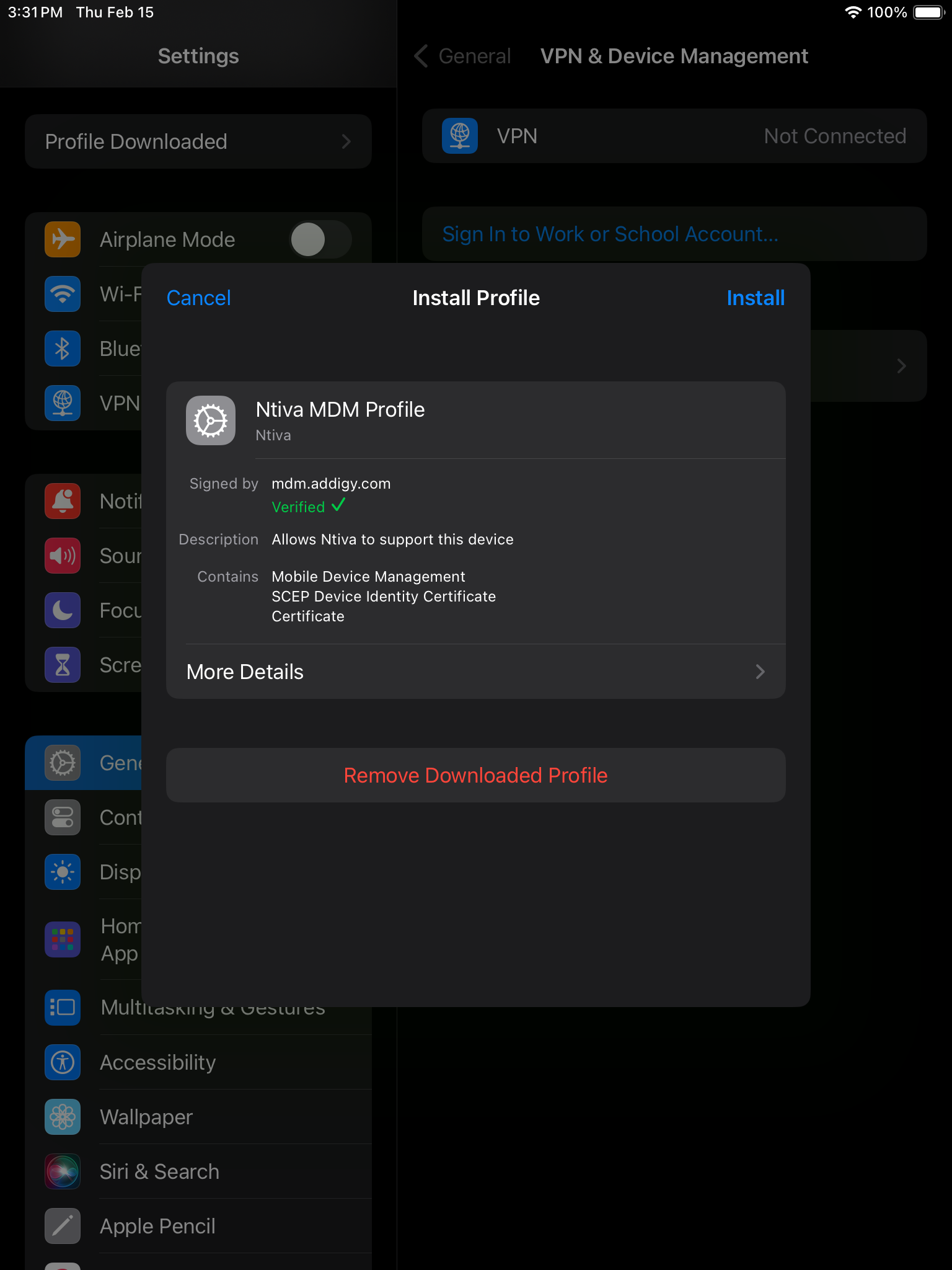Tap the date Thu Feb 15
952x1270 pixels.
point(115,12)
